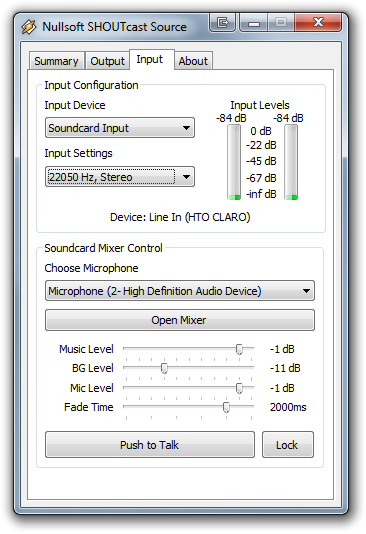Switch to the Output tab
Image resolution: width=366 pixels, height=534 pixels.
click(107, 61)
